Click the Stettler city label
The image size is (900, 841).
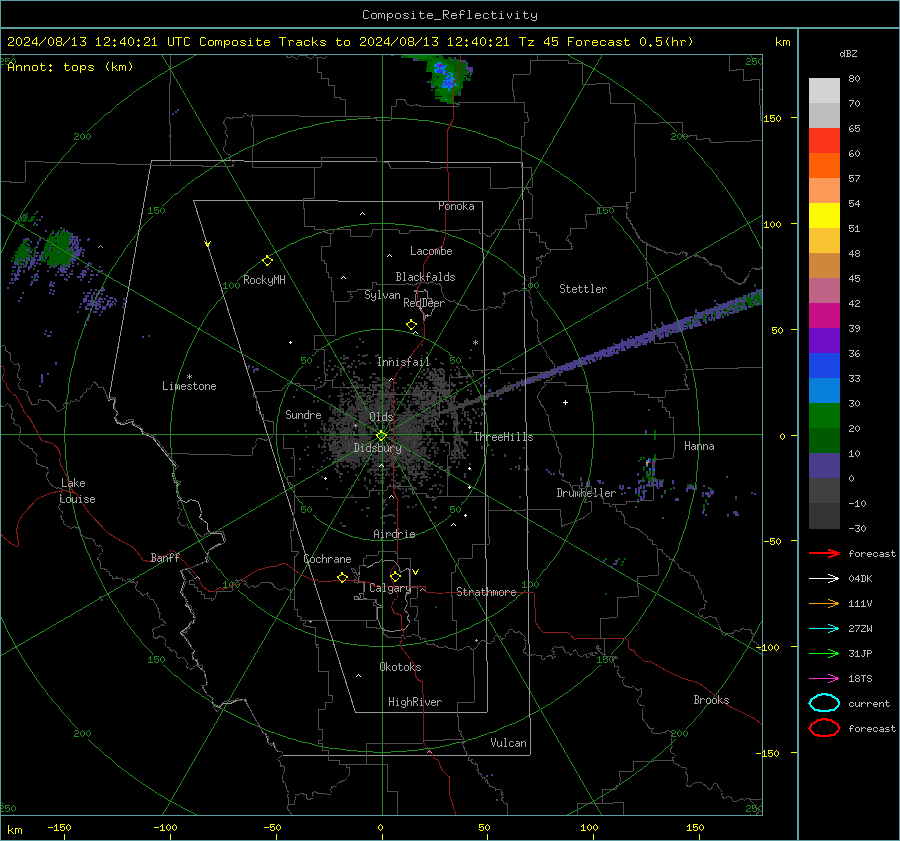tap(583, 289)
